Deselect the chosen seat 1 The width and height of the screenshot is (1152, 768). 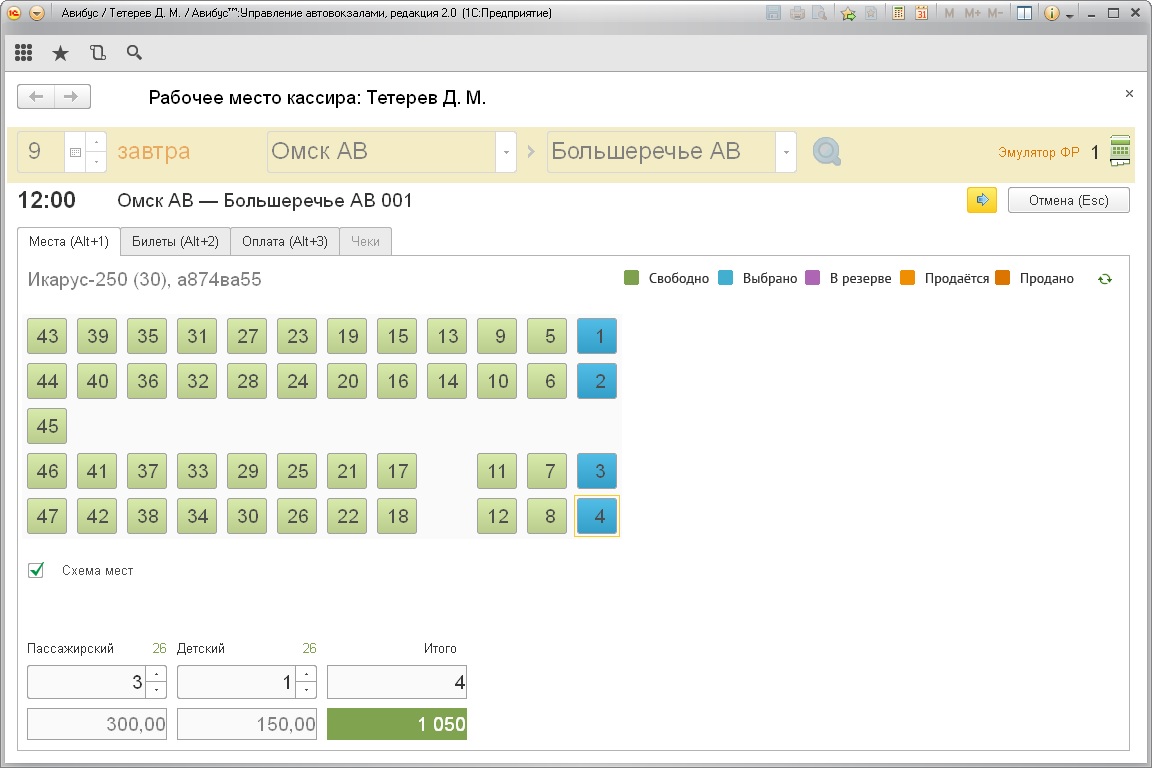point(597,336)
